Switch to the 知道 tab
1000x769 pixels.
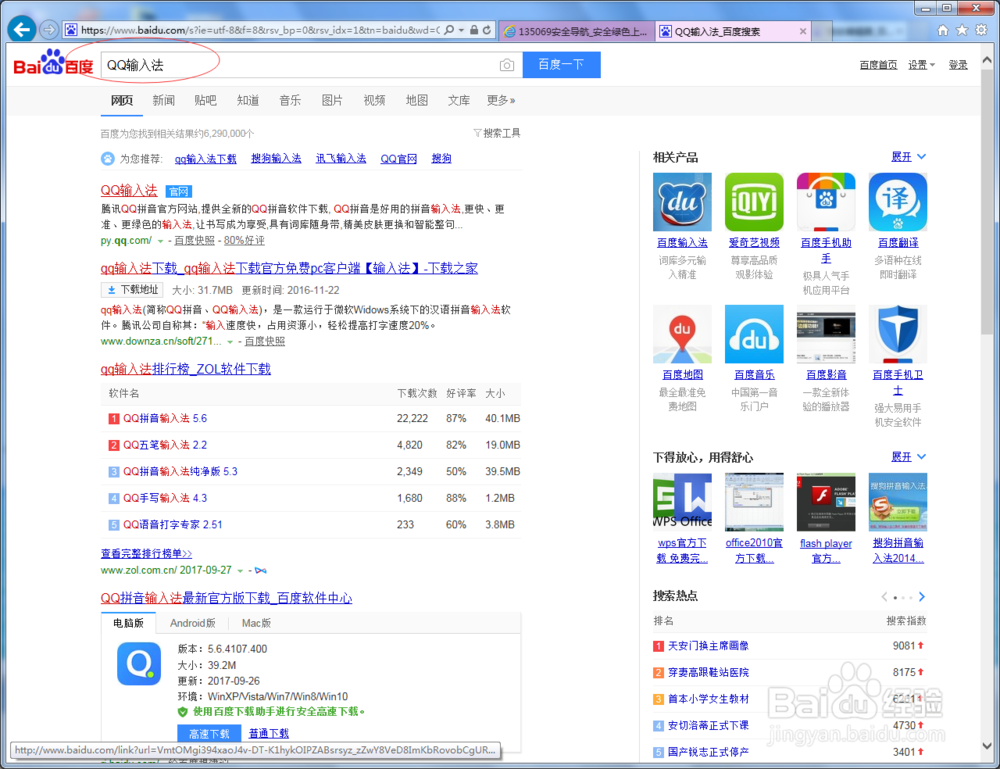point(248,101)
